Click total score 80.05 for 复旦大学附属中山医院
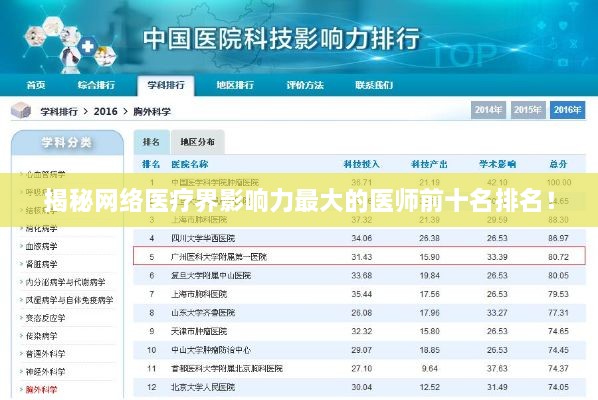The width and height of the screenshot is (598, 400). coord(558,276)
